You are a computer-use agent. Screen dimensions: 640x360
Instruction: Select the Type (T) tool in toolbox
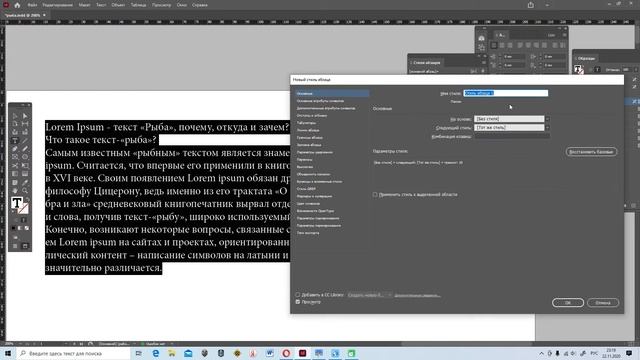[x=15, y=141]
